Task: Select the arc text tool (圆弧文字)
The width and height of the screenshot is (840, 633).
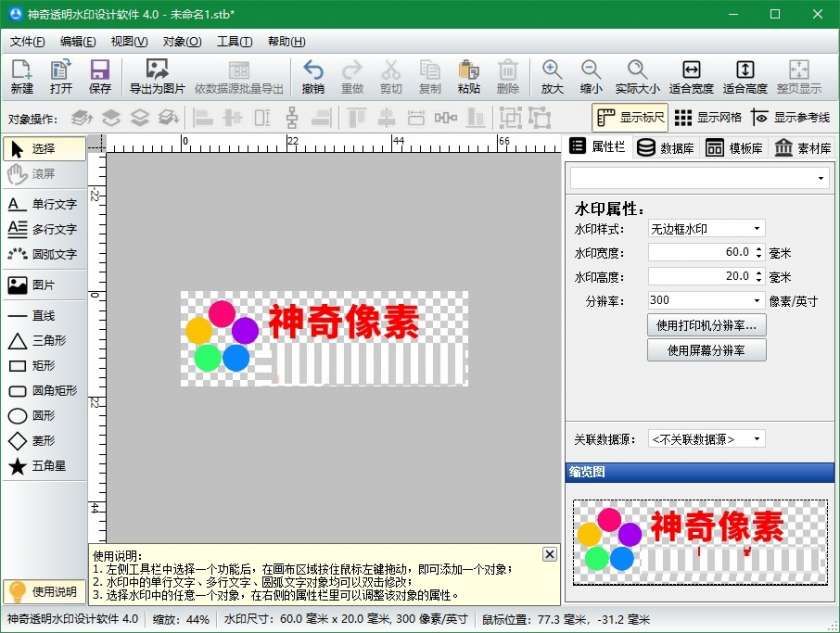Action: (42, 254)
